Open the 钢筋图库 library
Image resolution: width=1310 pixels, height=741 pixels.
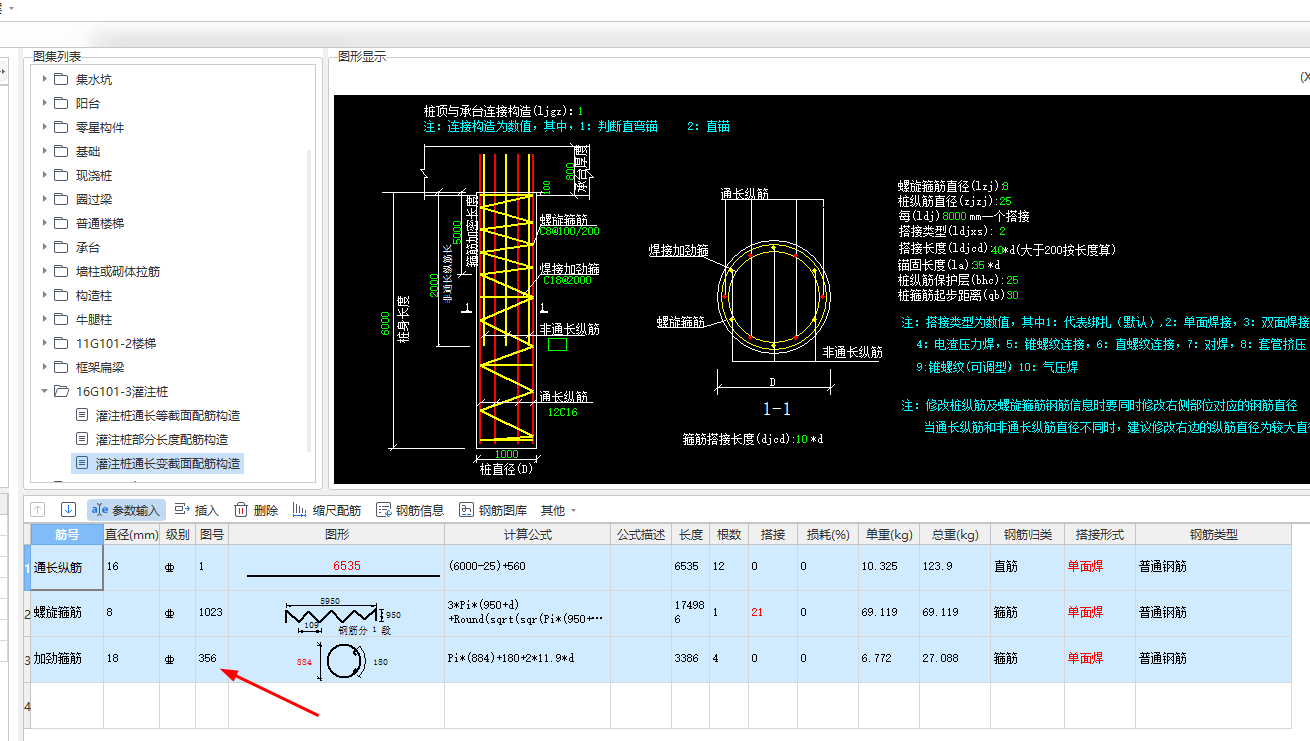pyautogui.click(x=493, y=510)
